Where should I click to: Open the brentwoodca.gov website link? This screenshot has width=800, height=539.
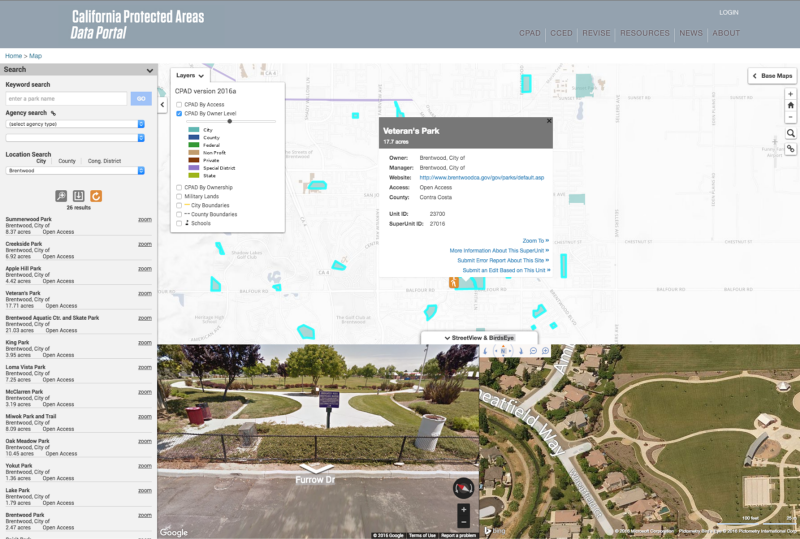coord(482,178)
